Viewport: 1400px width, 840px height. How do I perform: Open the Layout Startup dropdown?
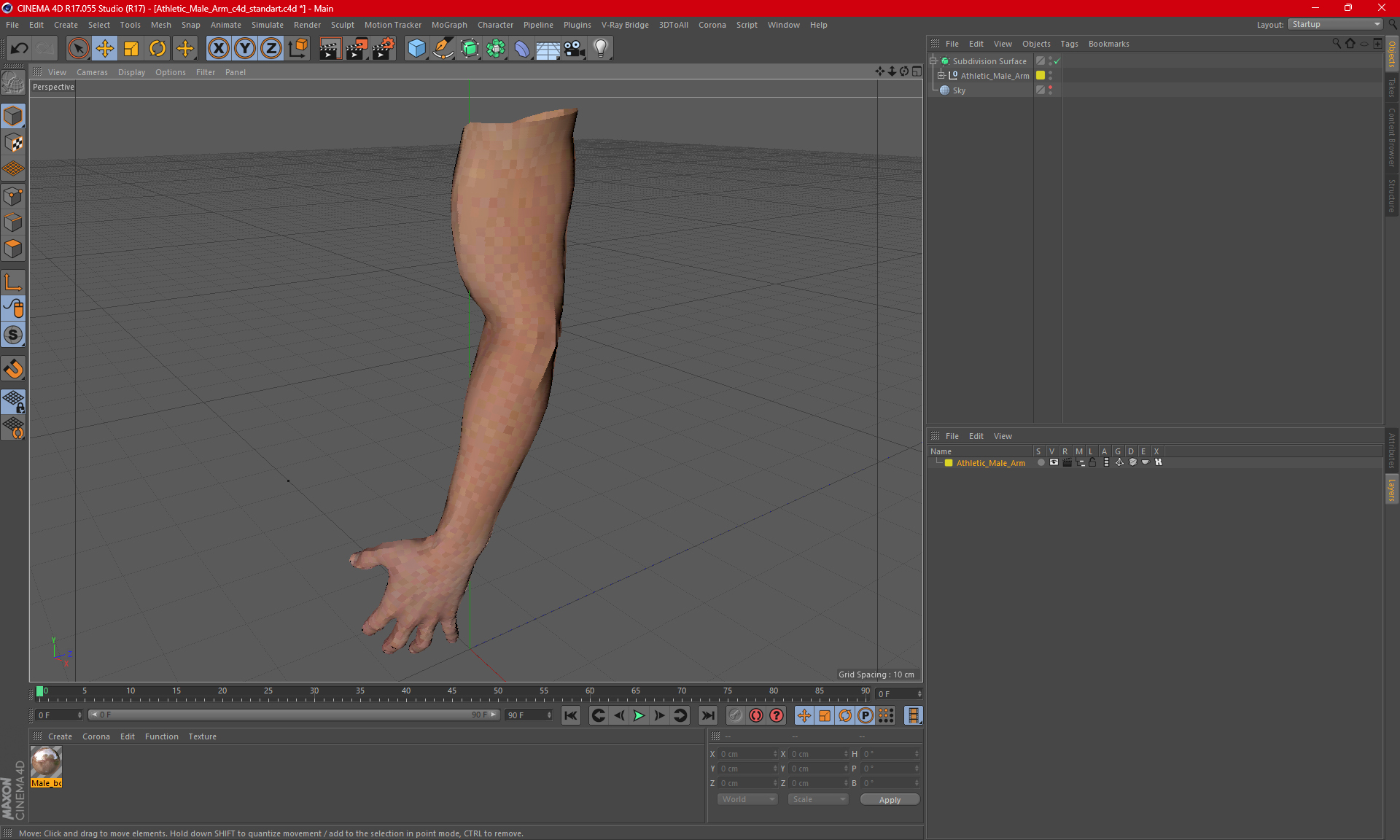tap(1336, 24)
